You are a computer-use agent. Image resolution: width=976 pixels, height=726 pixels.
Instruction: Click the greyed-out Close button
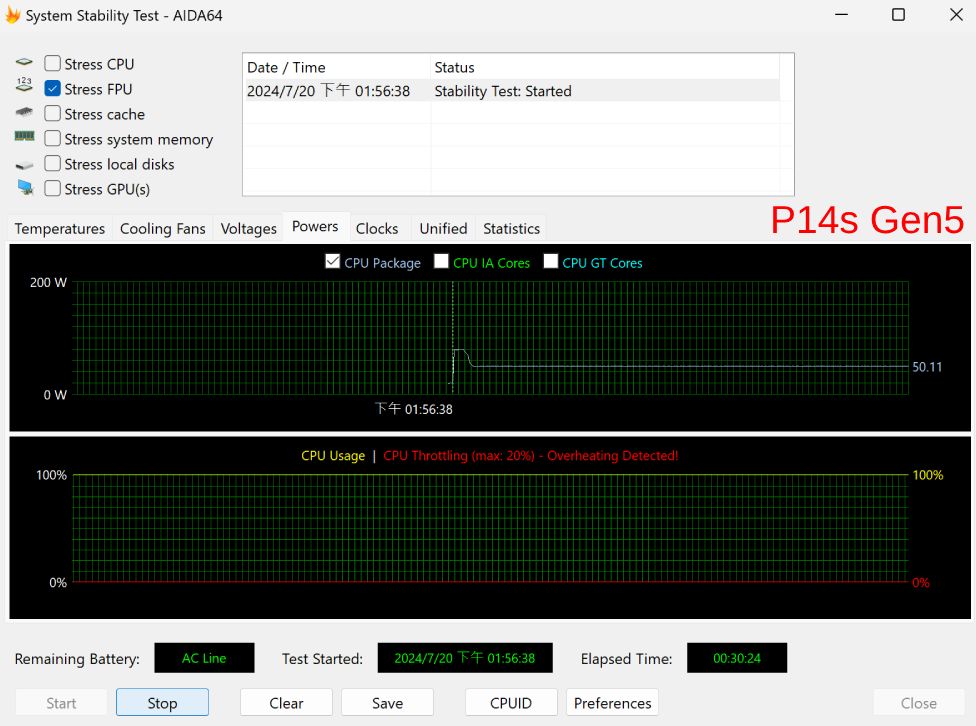pos(919,703)
